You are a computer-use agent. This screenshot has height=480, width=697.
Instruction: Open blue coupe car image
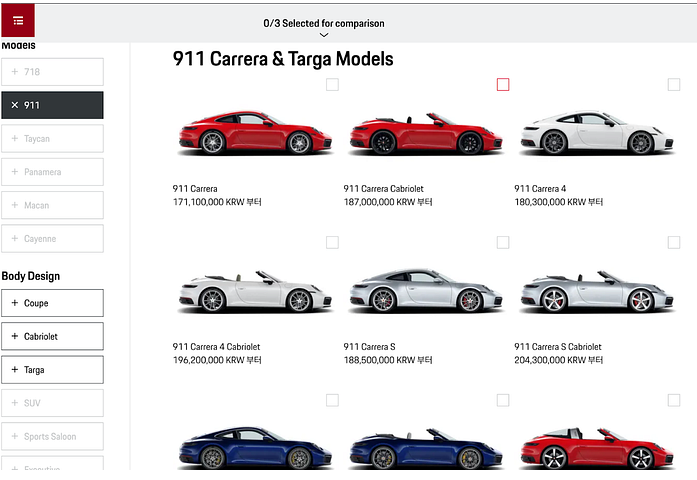click(x=255, y=448)
